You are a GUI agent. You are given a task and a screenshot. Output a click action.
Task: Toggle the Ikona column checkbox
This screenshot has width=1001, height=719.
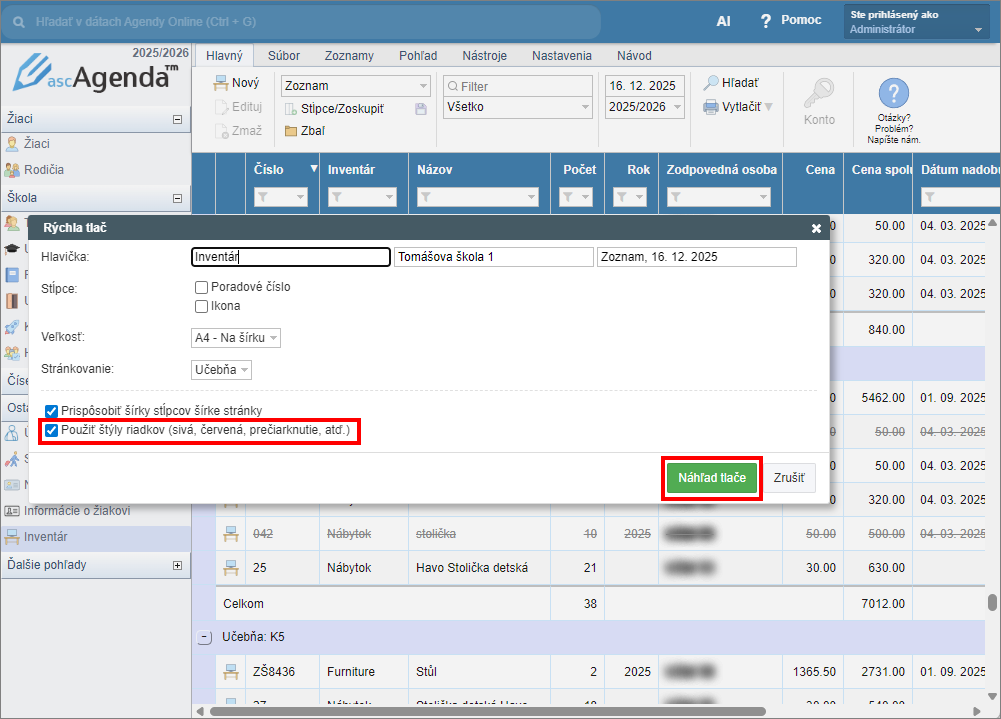pos(202,307)
